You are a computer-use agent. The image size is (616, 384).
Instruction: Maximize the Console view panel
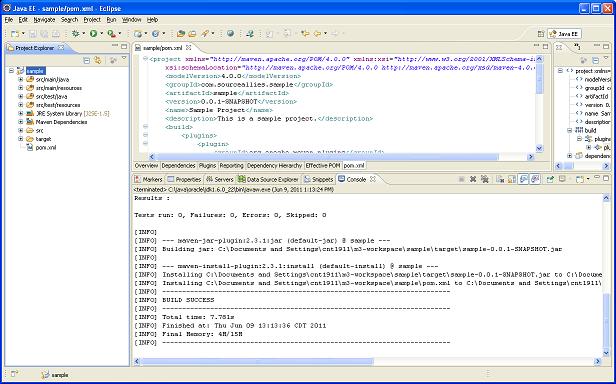click(x=606, y=178)
